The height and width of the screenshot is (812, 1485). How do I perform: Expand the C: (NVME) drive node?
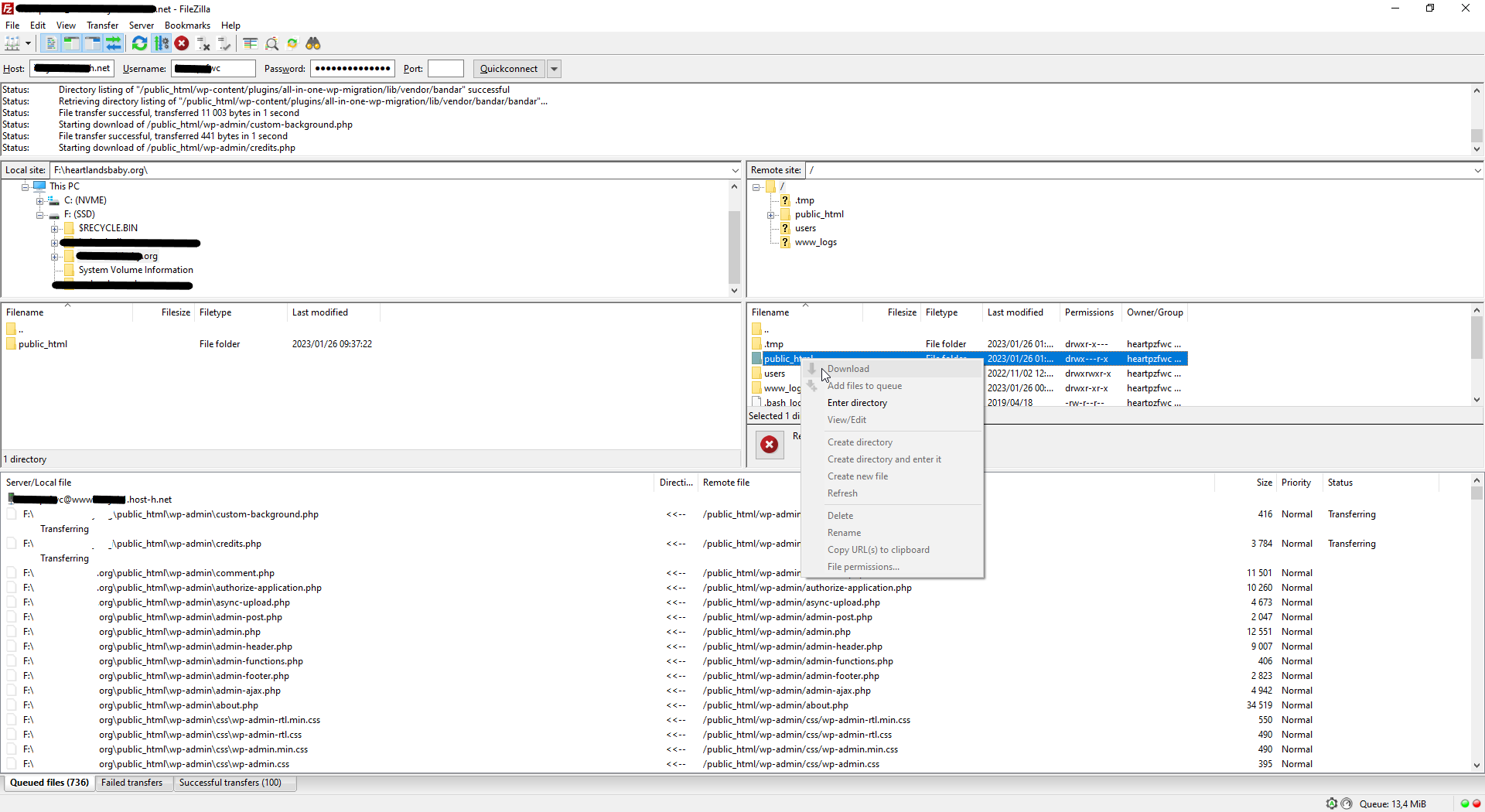(x=39, y=200)
